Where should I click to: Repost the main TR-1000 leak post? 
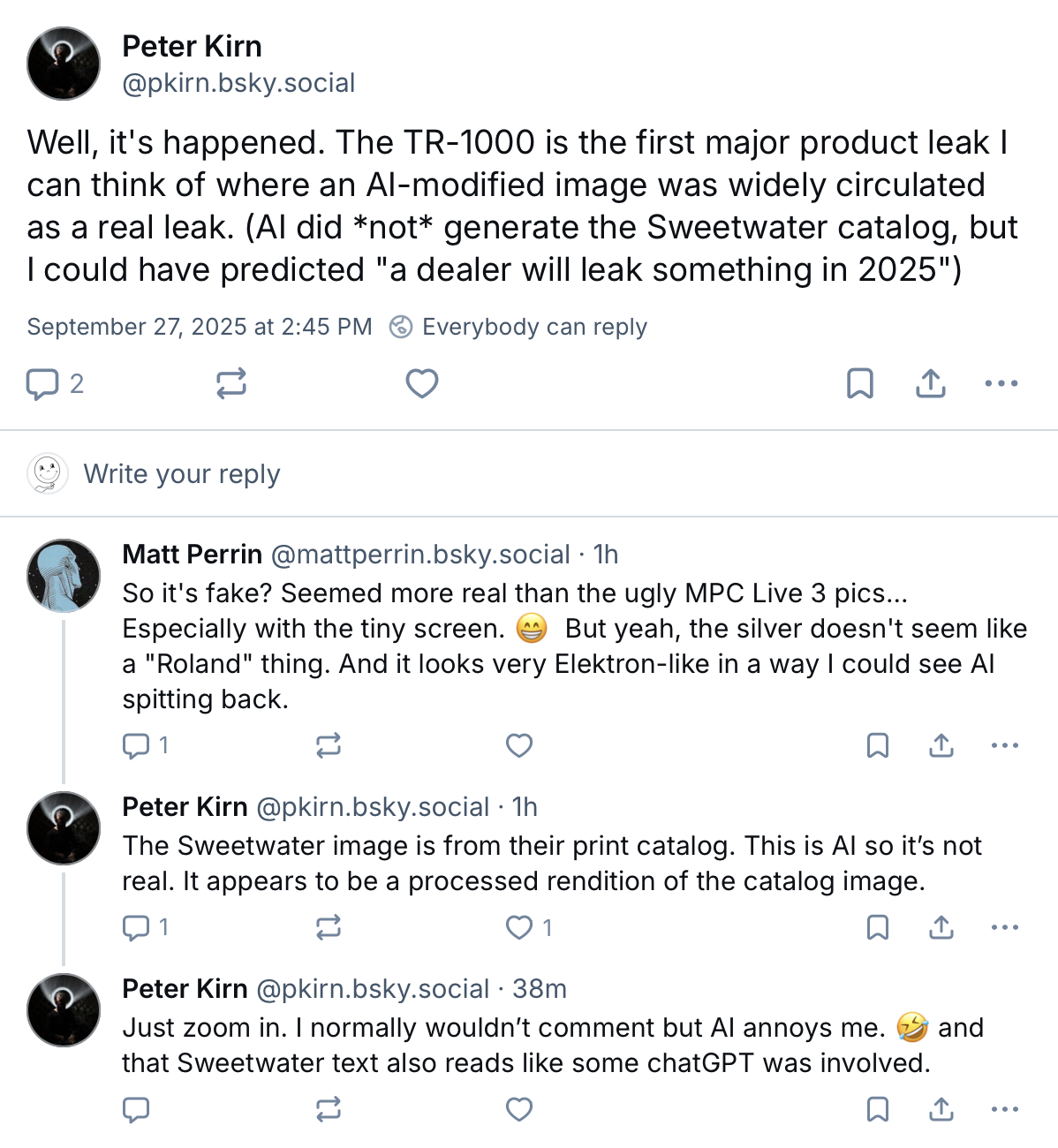231,383
